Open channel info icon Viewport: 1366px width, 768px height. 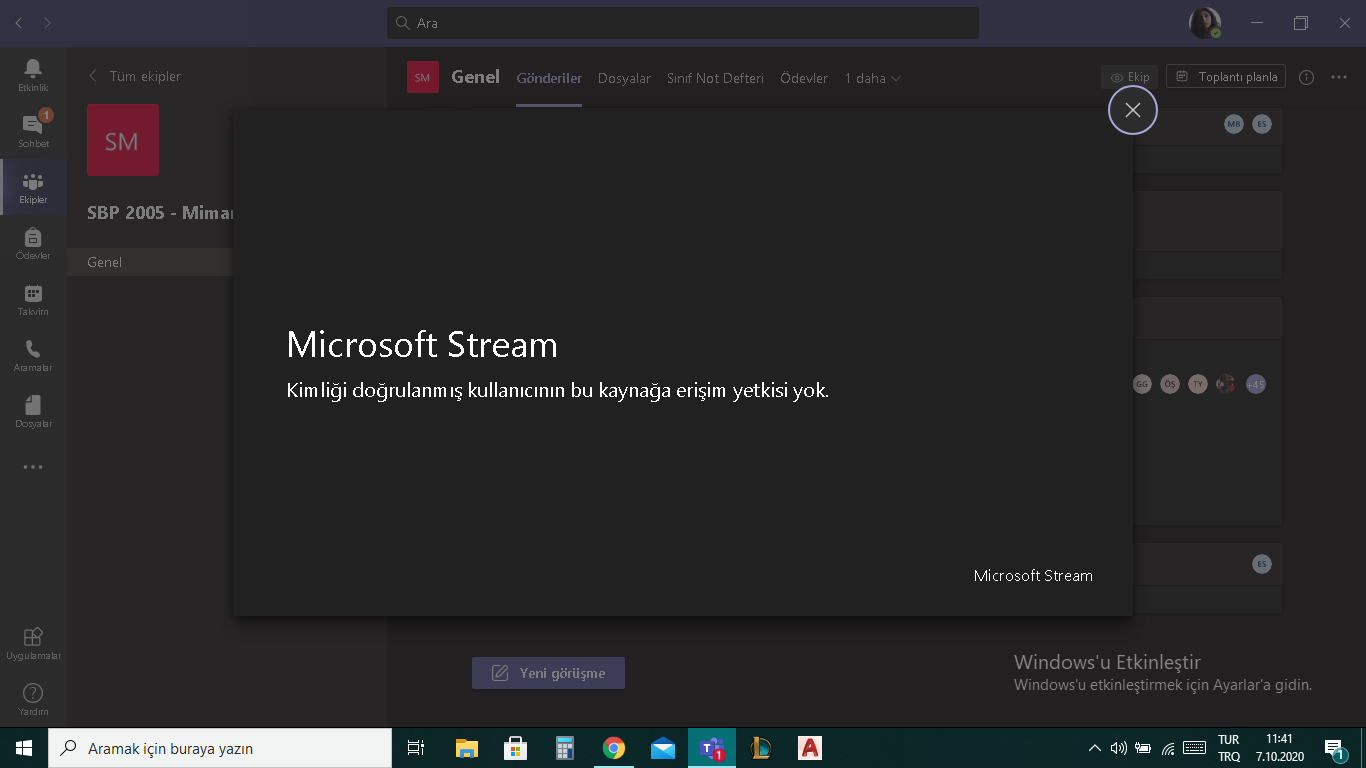(x=1306, y=77)
